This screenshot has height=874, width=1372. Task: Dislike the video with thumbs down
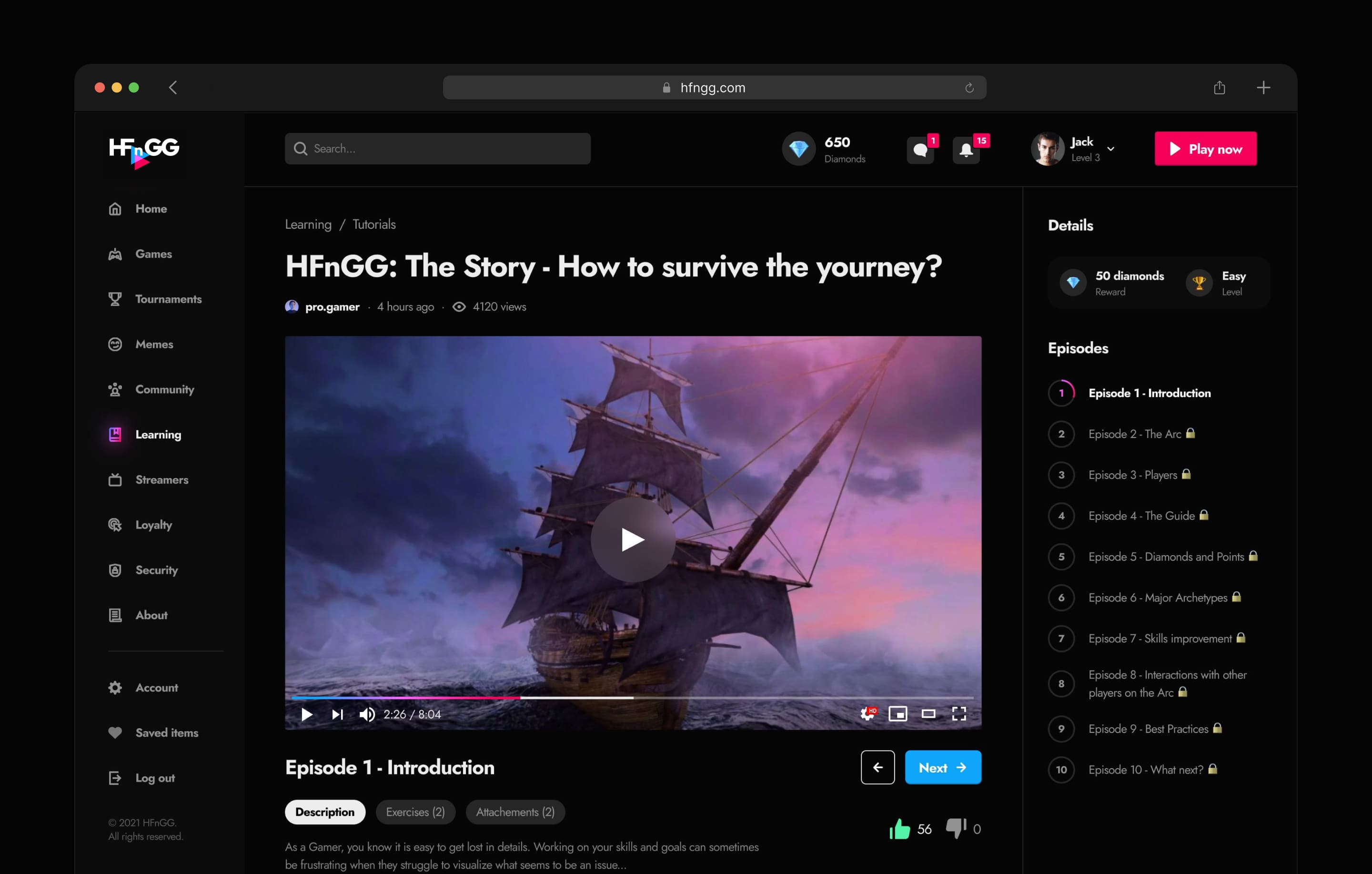pyautogui.click(x=956, y=828)
